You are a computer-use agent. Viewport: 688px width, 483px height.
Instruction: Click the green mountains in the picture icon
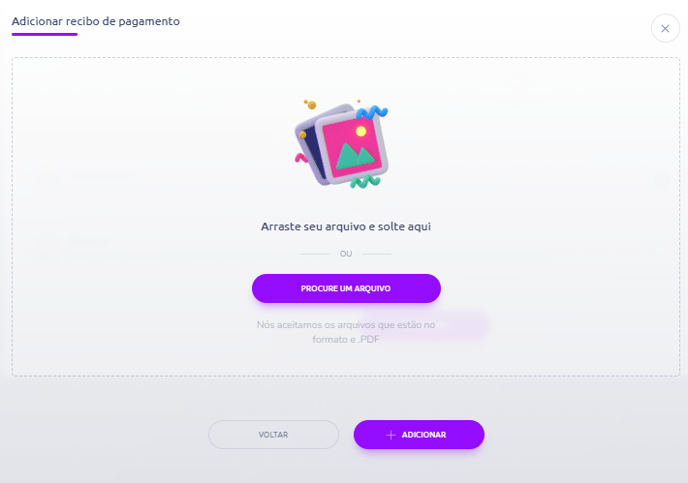(x=355, y=156)
